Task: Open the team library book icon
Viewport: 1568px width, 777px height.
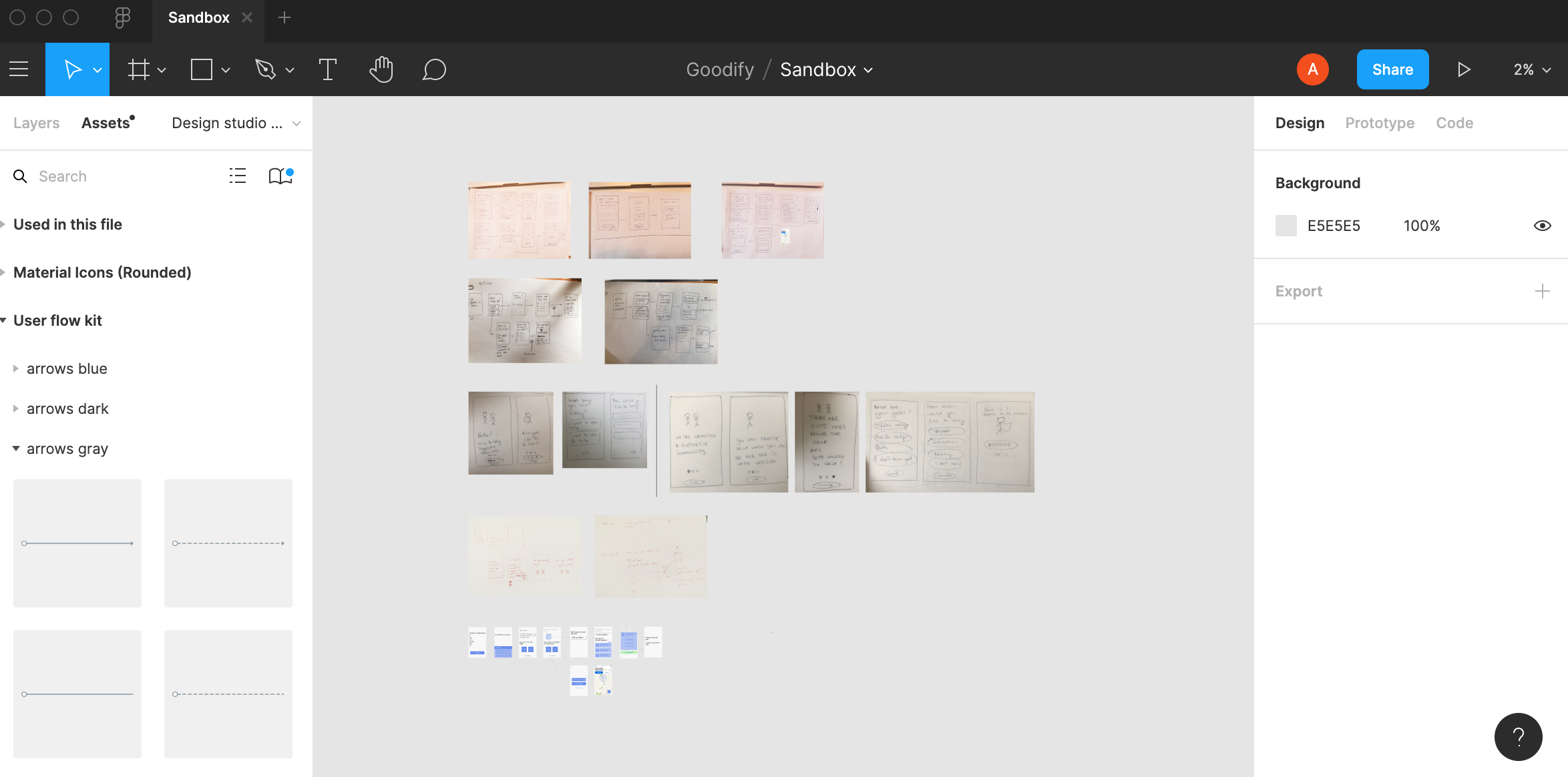Action: point(280,176)
